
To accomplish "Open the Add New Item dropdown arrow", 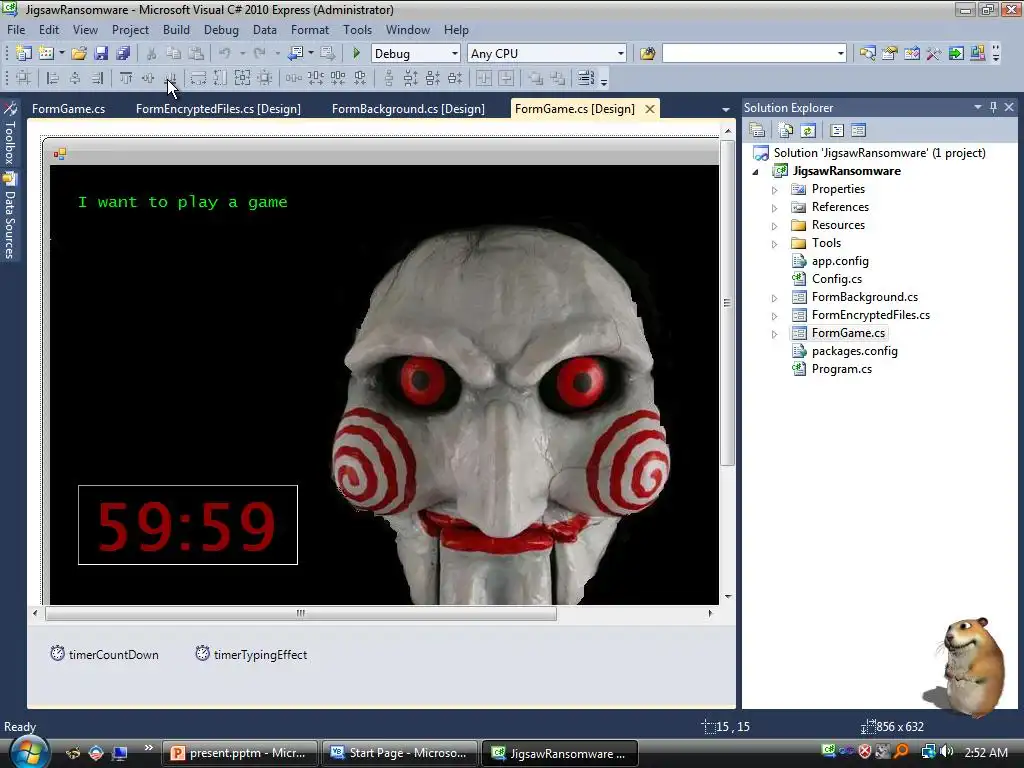I will (x=61, y=53).
